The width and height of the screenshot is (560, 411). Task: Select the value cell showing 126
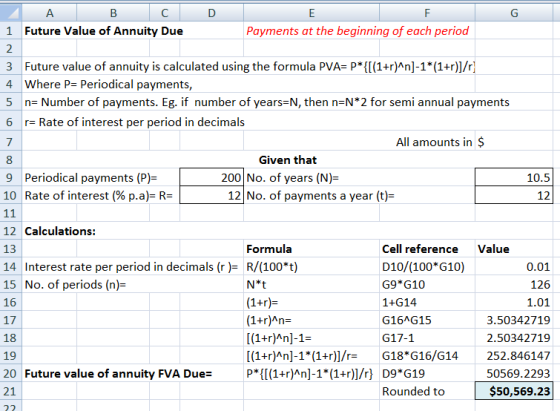point(514,285)
